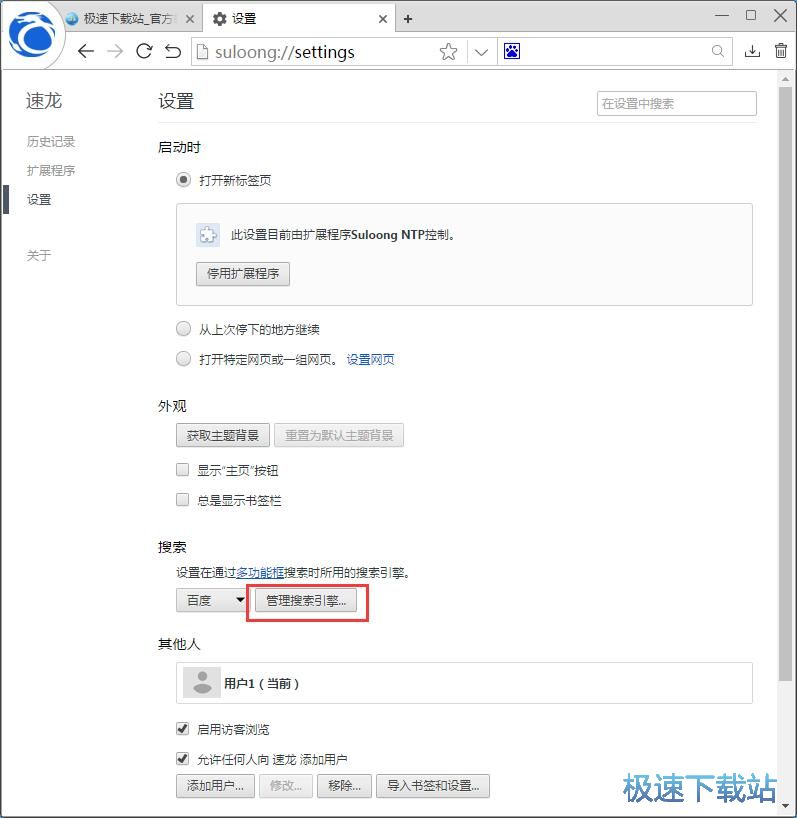Viewport: 797px width, 818px height.
Task: Maximize the browser window
Action: coord(751,16)
